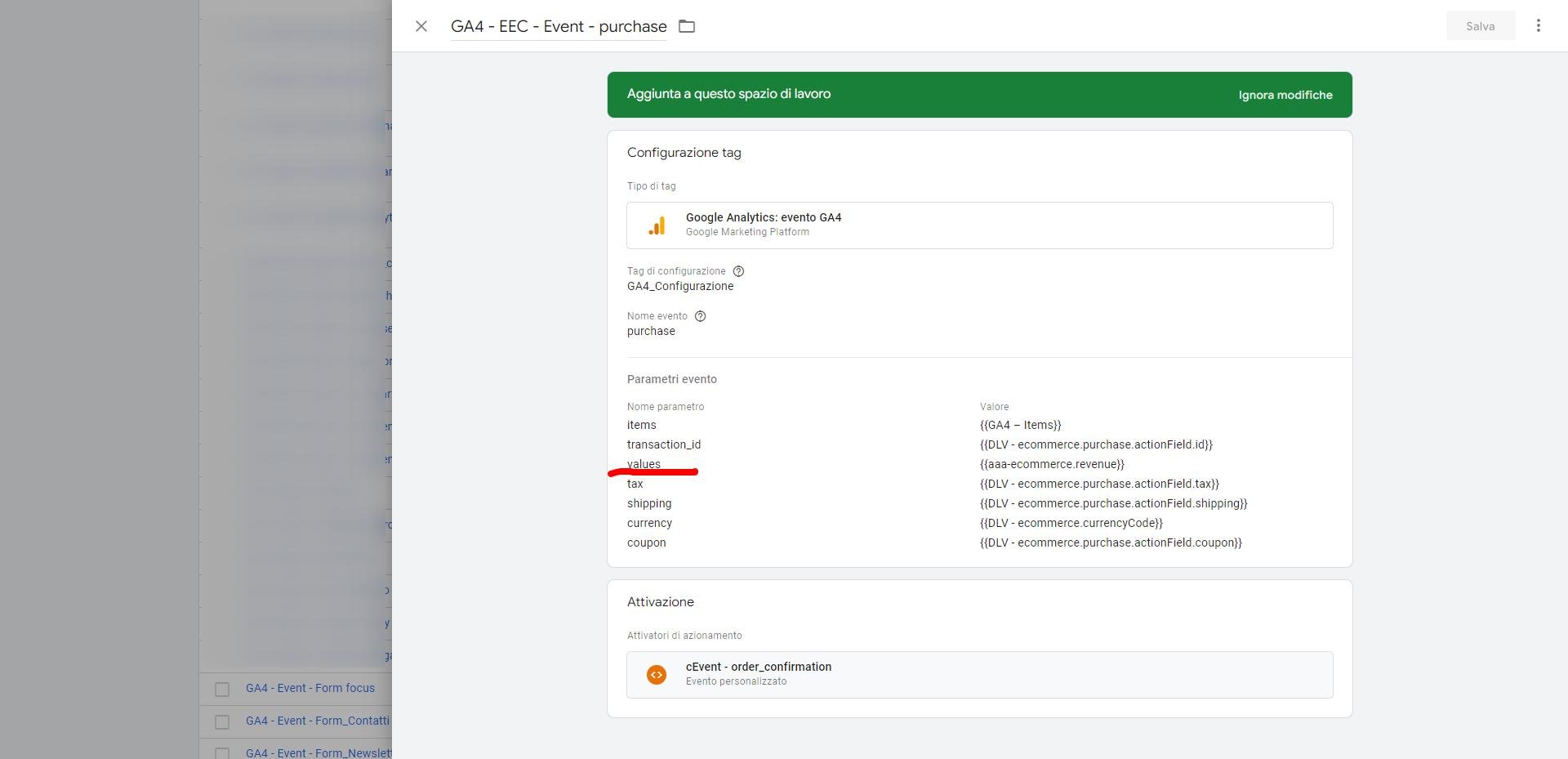
Task: Edit the tag name GA4 - EEC - Event - purchase
Action: (559, 26)
